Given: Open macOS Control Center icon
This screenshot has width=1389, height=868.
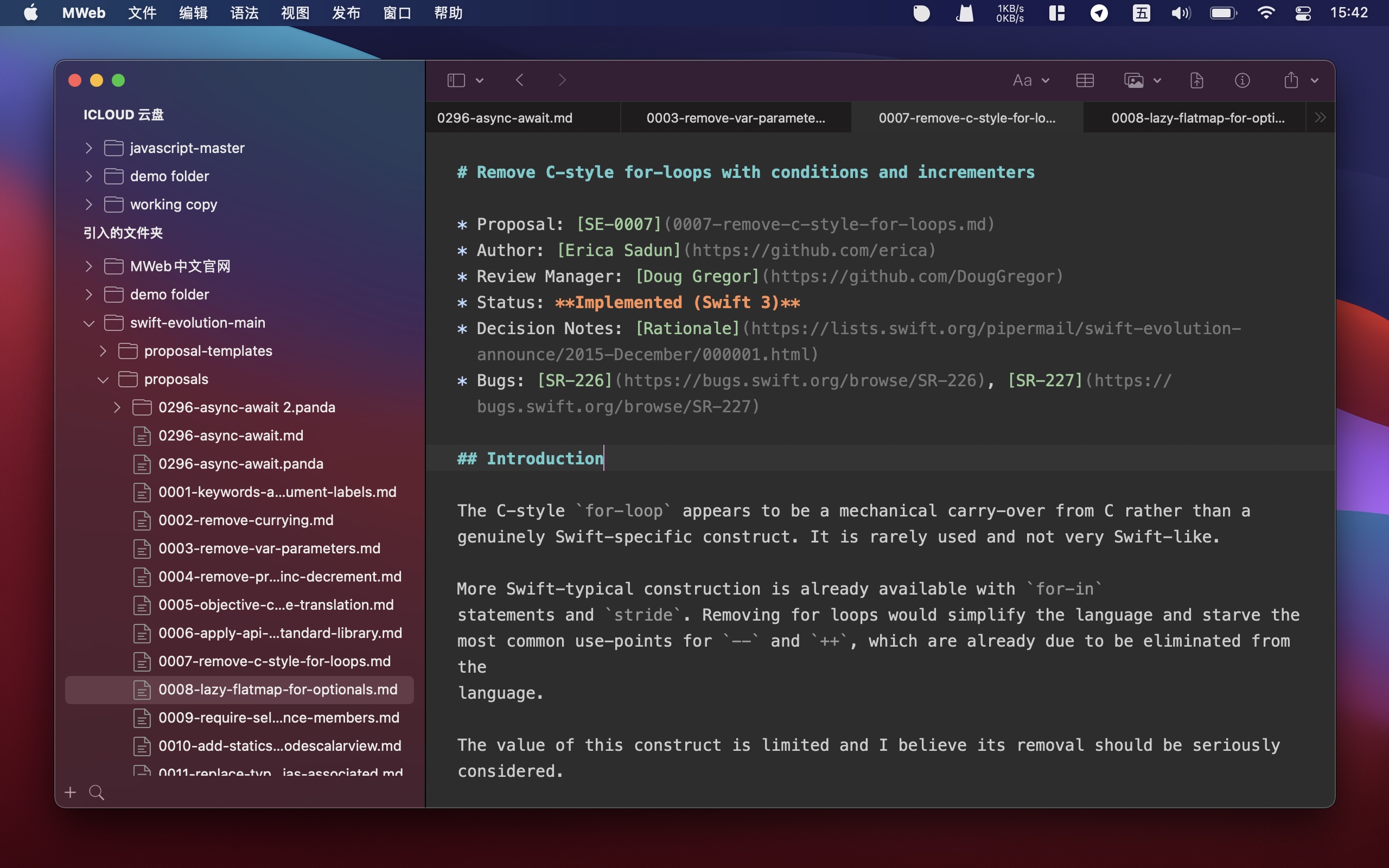Looking at the screenshot, I should click(1303, 12).
